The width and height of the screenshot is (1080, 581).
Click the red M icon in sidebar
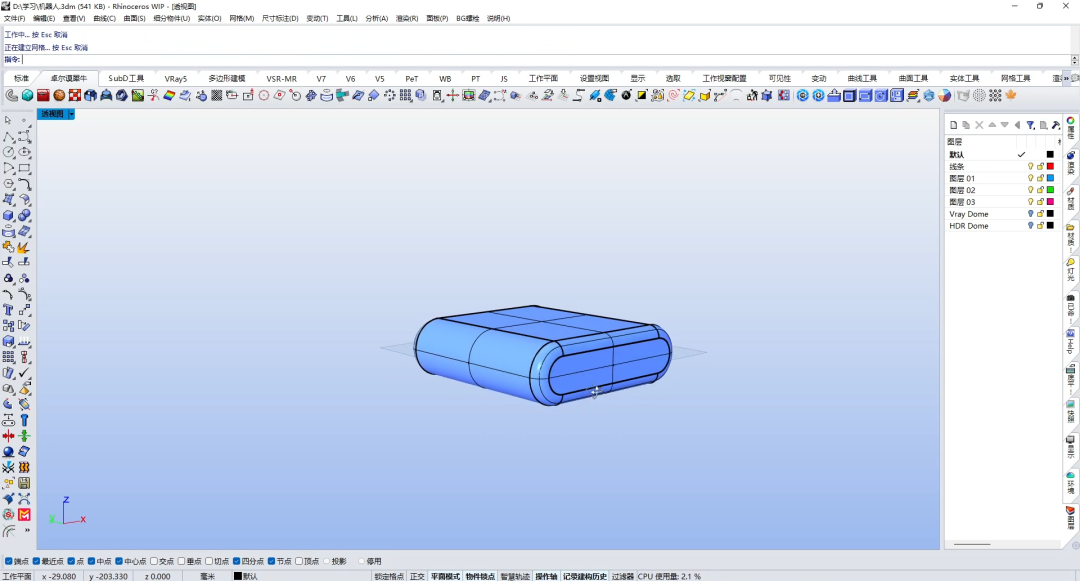pos(24,515)
